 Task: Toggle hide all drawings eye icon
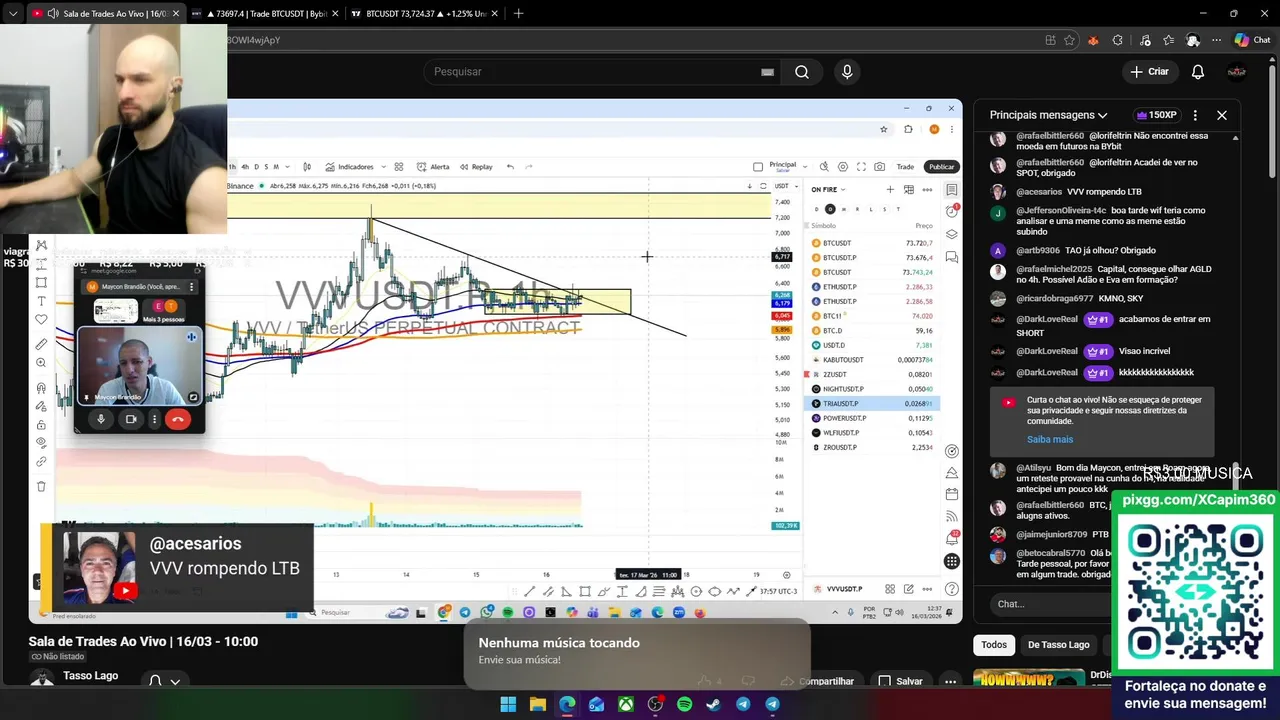point(41,443)
